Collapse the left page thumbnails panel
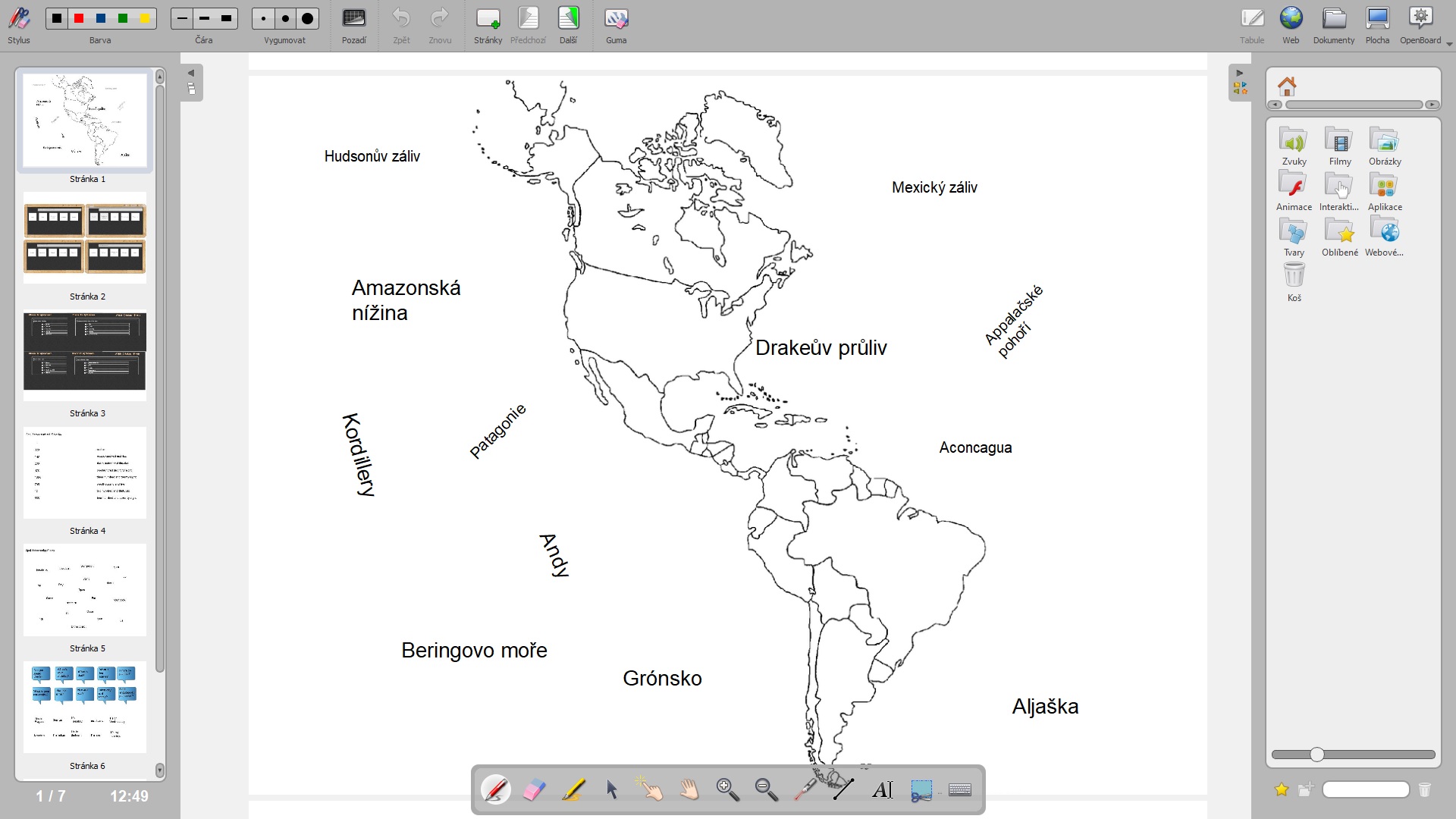Viewport: 1456px width, 819px height. pos(192,83)
